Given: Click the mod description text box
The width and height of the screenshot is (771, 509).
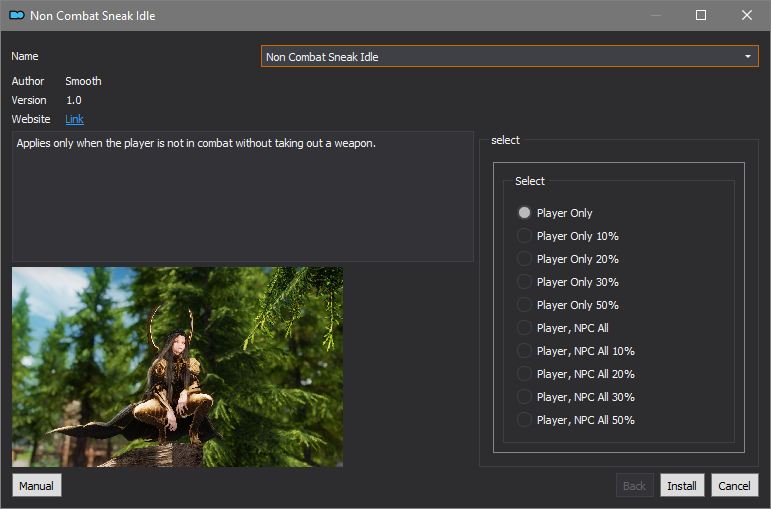Looking at the screenshot, I should pos(243,196).
